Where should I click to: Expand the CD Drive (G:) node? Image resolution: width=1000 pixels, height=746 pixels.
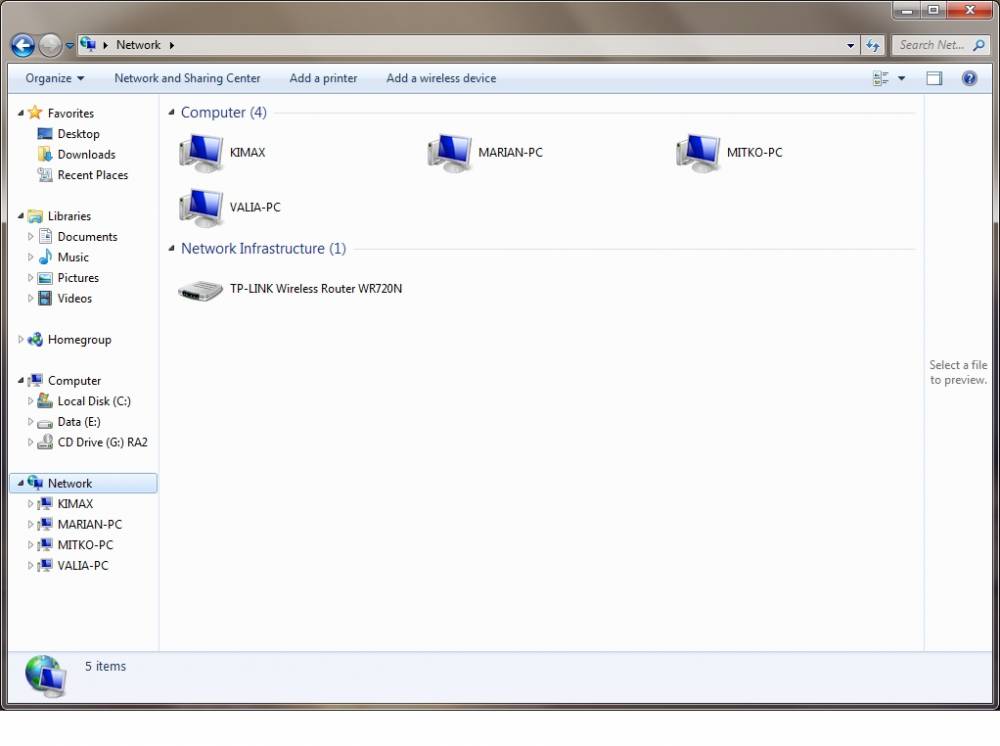[x=30, y=442]
